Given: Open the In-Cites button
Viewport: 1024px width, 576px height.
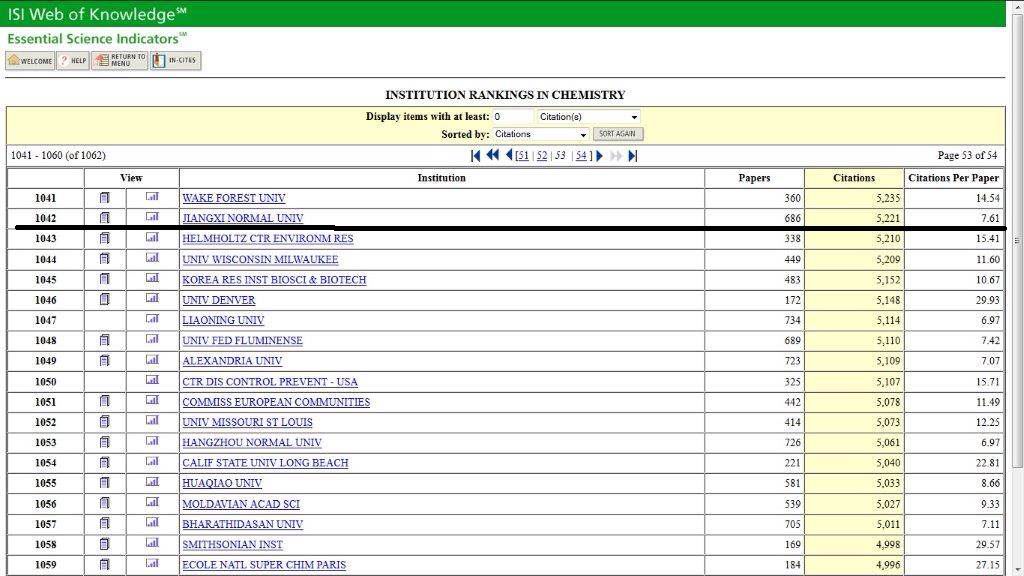Looking at the screenshot, I should [176, 61].
